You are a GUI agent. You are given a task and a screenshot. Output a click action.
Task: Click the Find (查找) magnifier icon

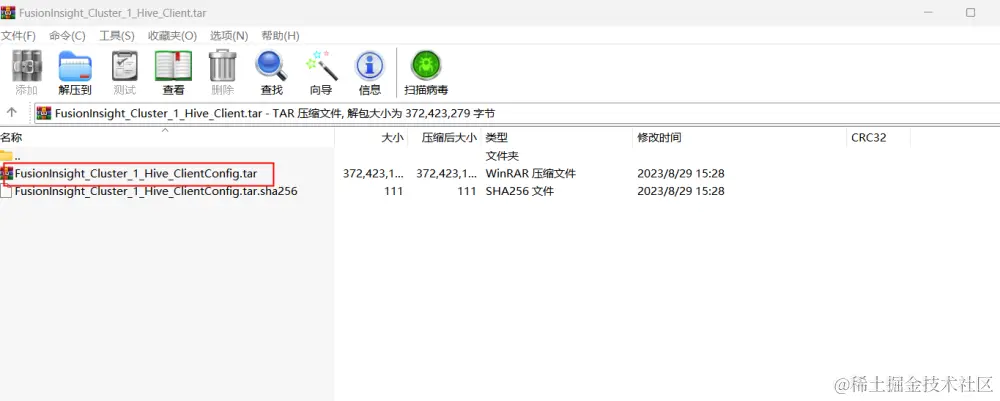[272, 66]
